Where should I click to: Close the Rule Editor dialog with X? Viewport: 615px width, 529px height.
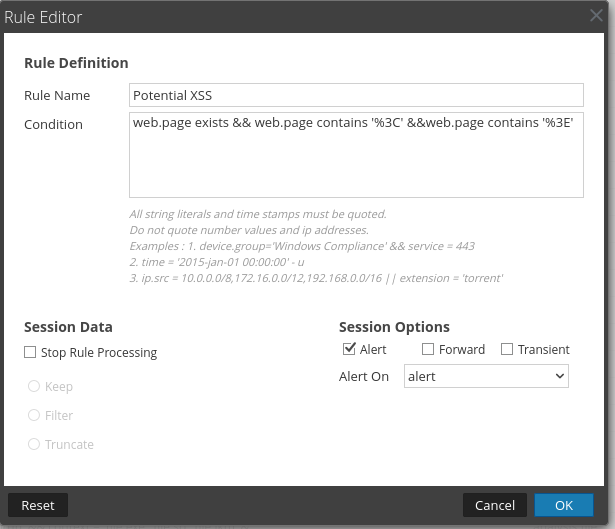pos(597,15)
